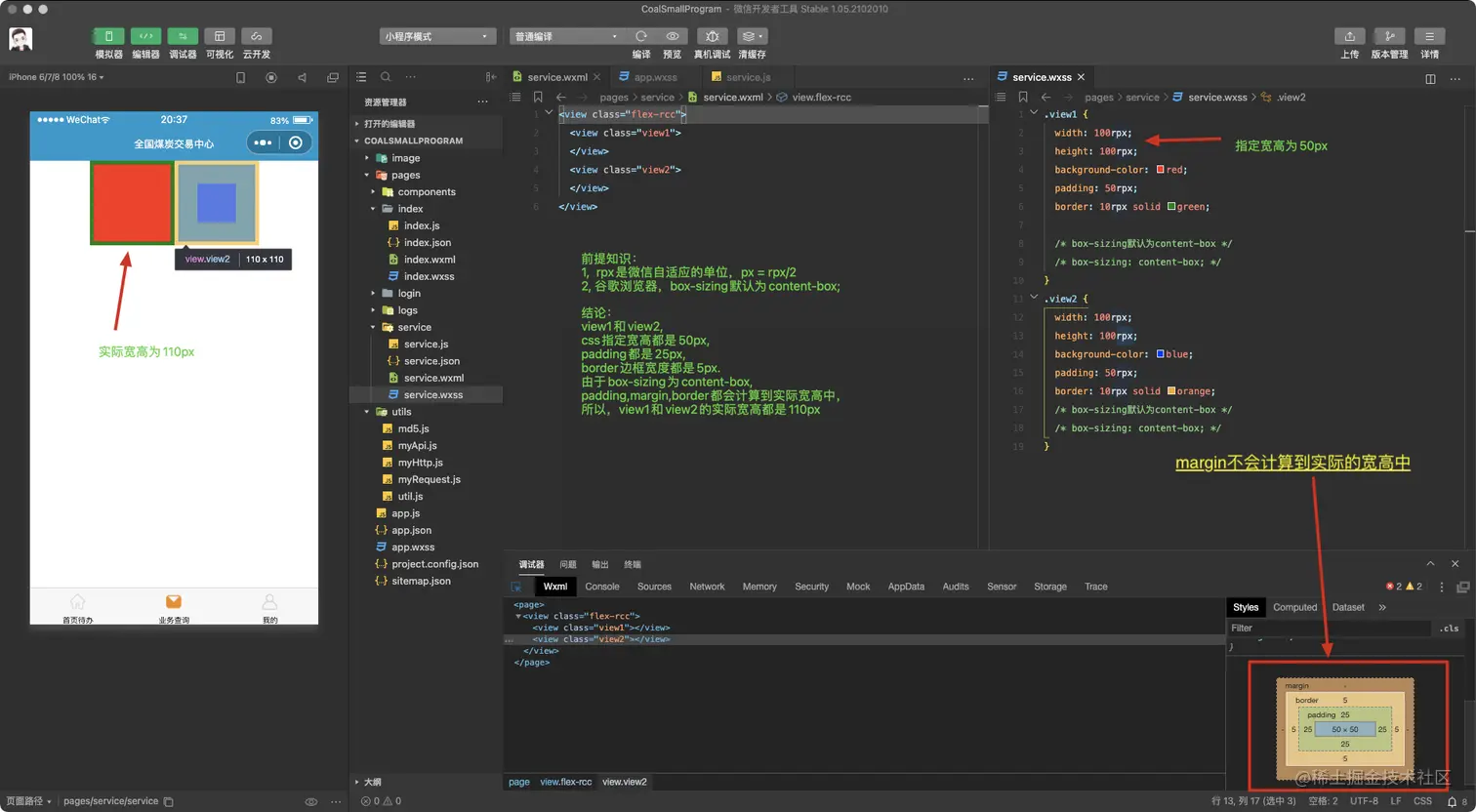Switch to the Computed styles tab
This screenshot has height=812, width=1476.
(1294, 607)
